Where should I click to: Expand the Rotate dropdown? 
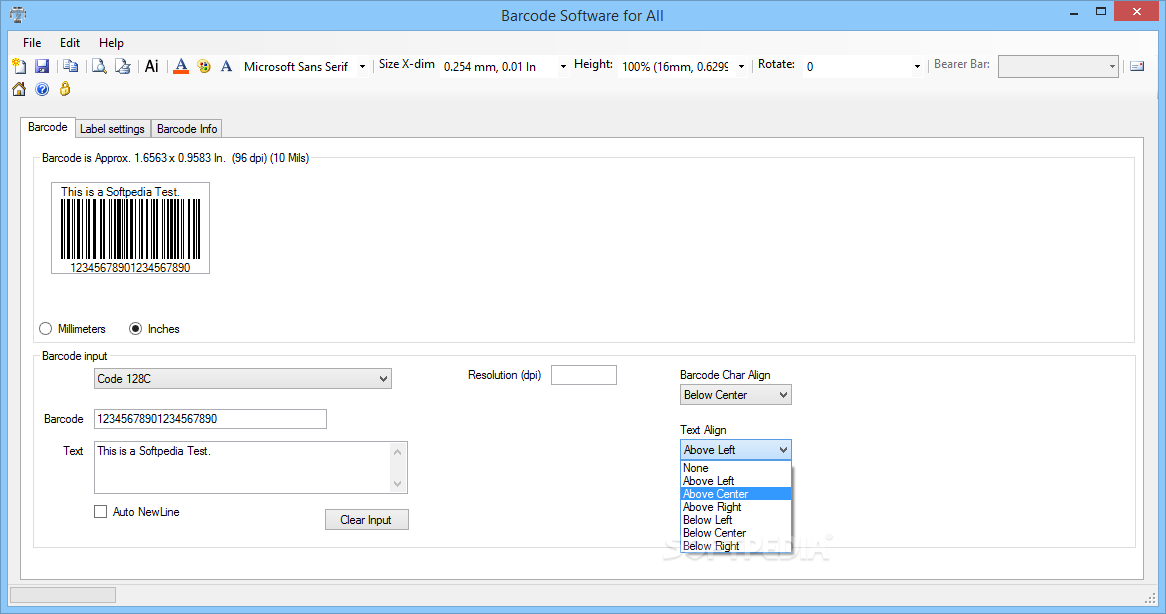tap(917, 67)
